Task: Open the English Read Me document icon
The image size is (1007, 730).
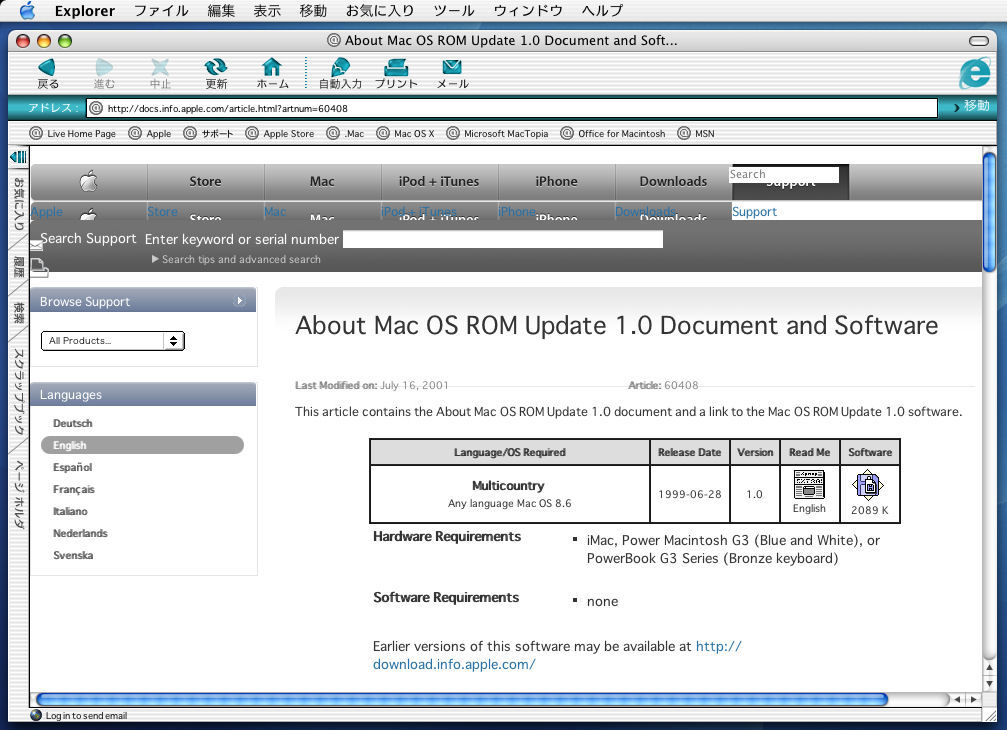Action: pyautogui.click(x=809, y=485)
